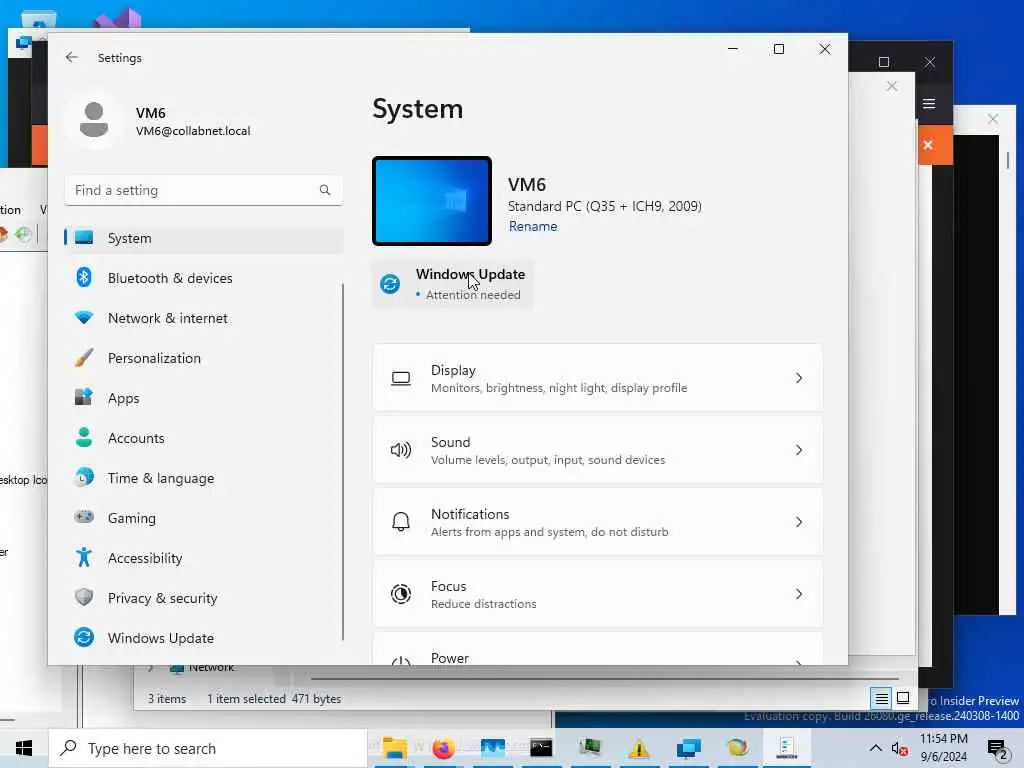Expand the Network tree item in Explorer

[152, 667]
